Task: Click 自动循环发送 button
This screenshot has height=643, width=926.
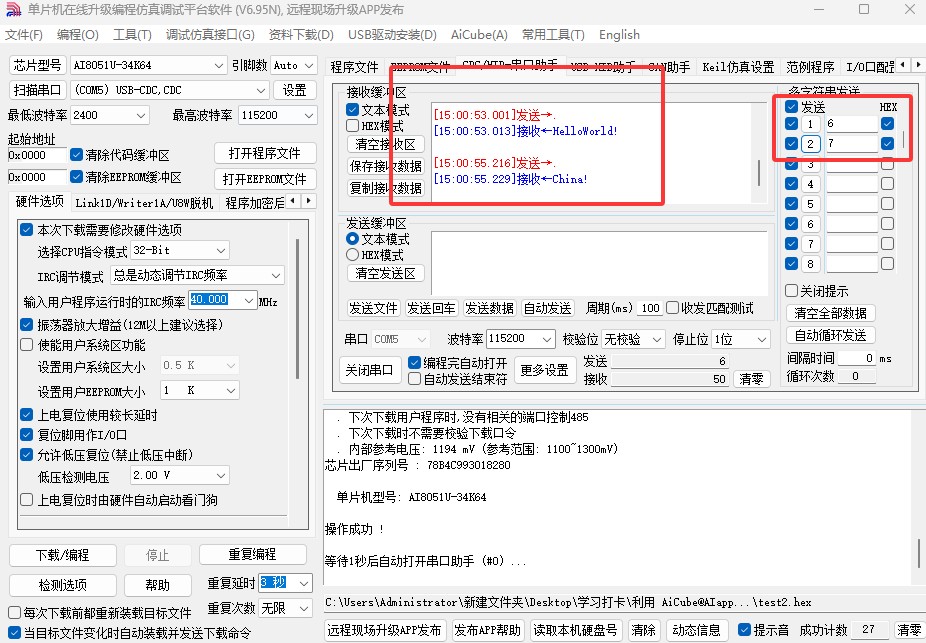Action: coord(830,335)
